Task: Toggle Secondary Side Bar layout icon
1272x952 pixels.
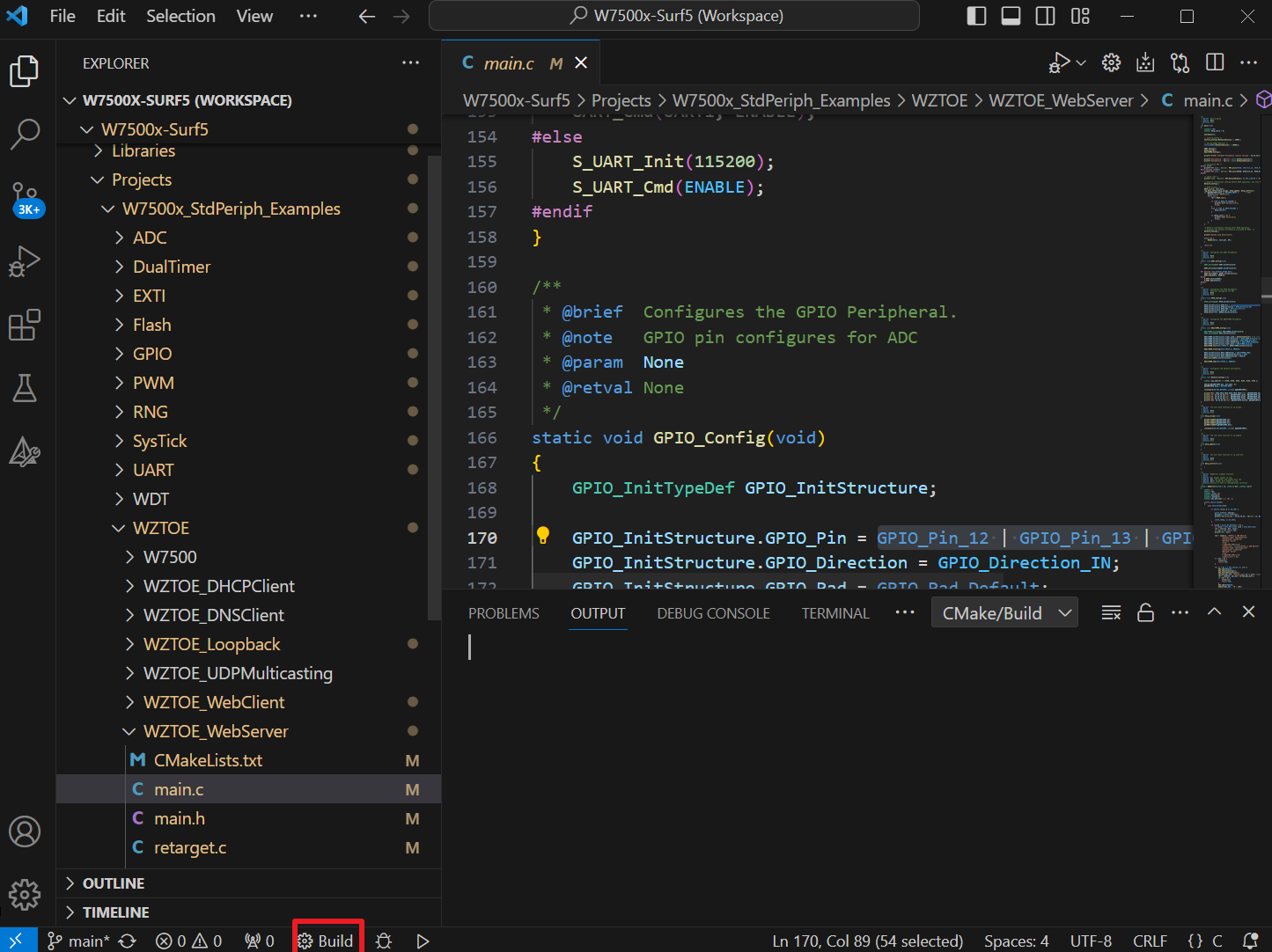Action: coord(1046,16)
